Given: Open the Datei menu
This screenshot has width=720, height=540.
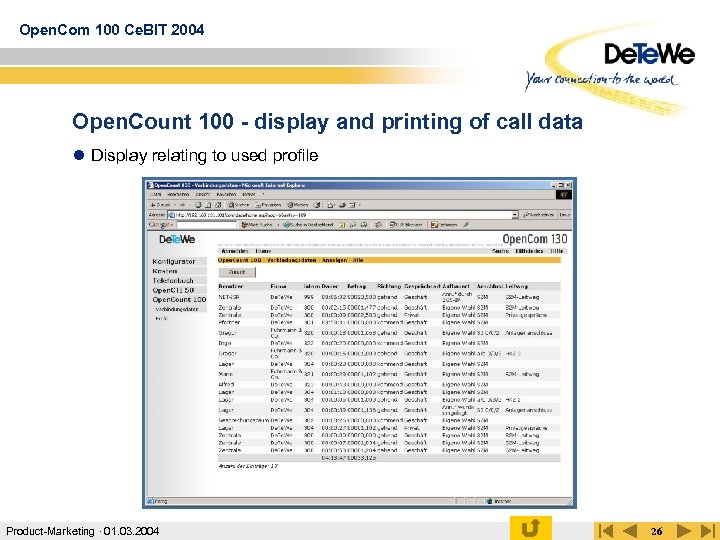Looking at the screenshot, I should (x=156, y=195).
